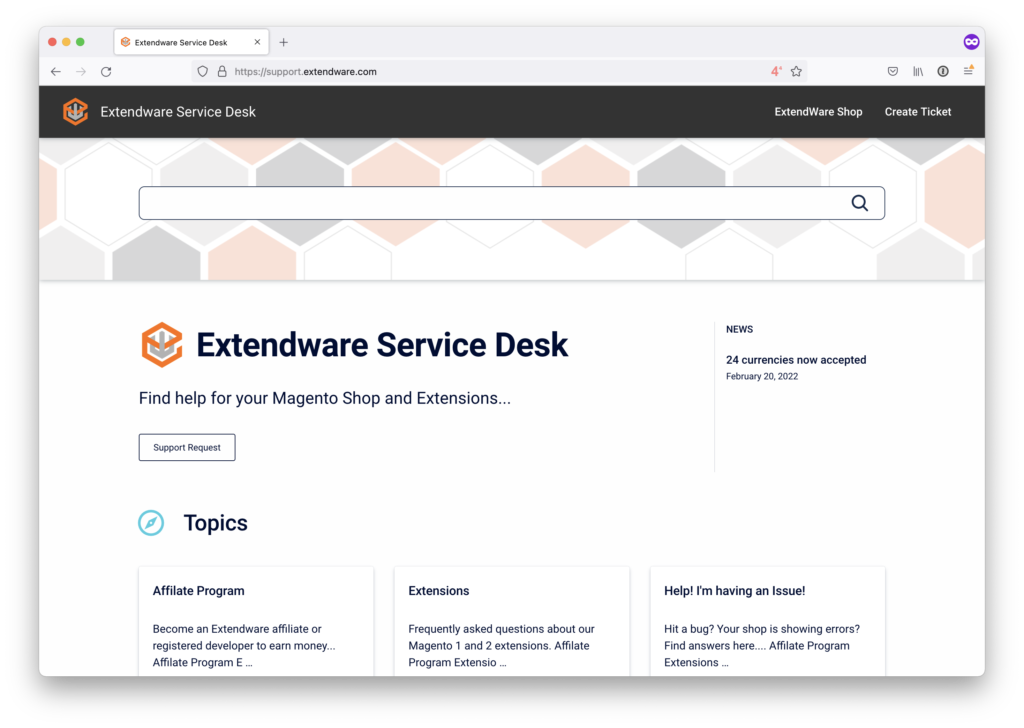
Task: Open ExtendWare Shop navigation link
Action: [818, 112]
